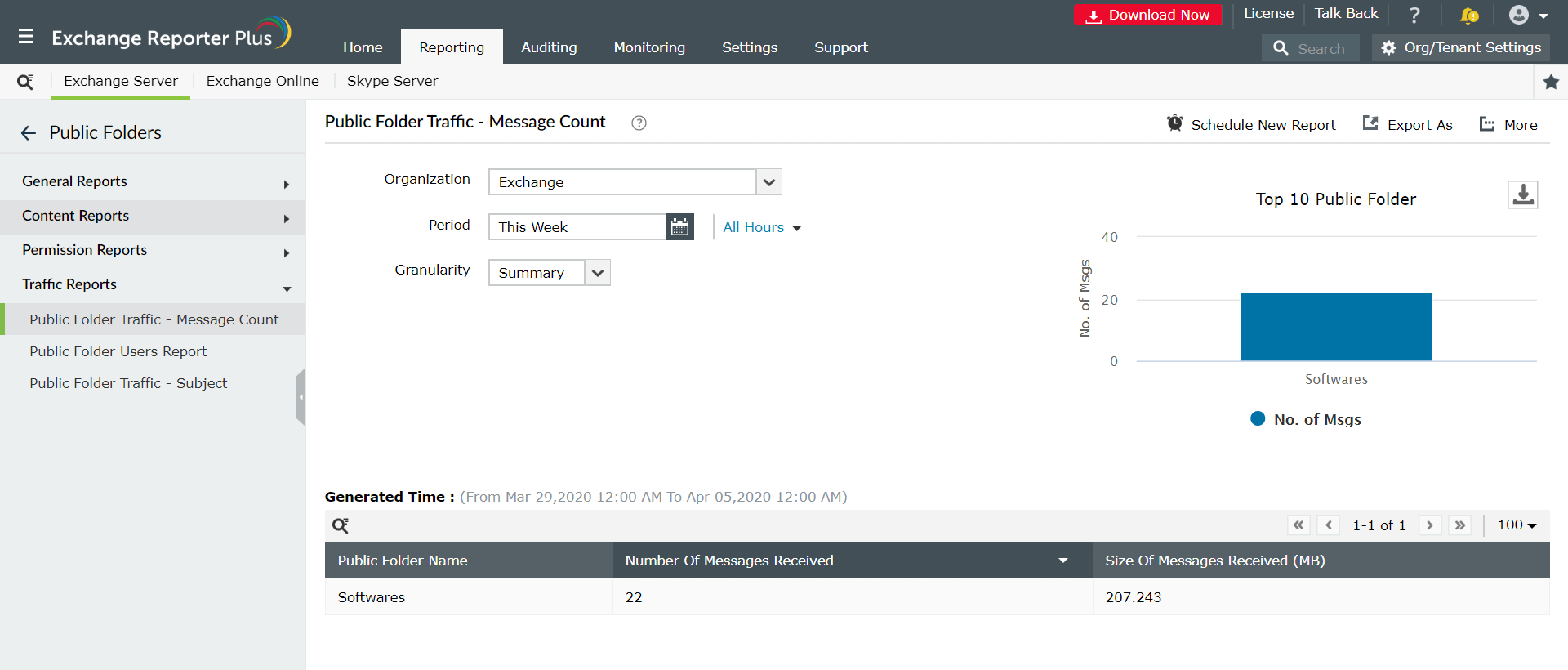The image size is (1568, 670).
Task: Click the Exchange Reporter Plus logo
Action: (171, 35)
